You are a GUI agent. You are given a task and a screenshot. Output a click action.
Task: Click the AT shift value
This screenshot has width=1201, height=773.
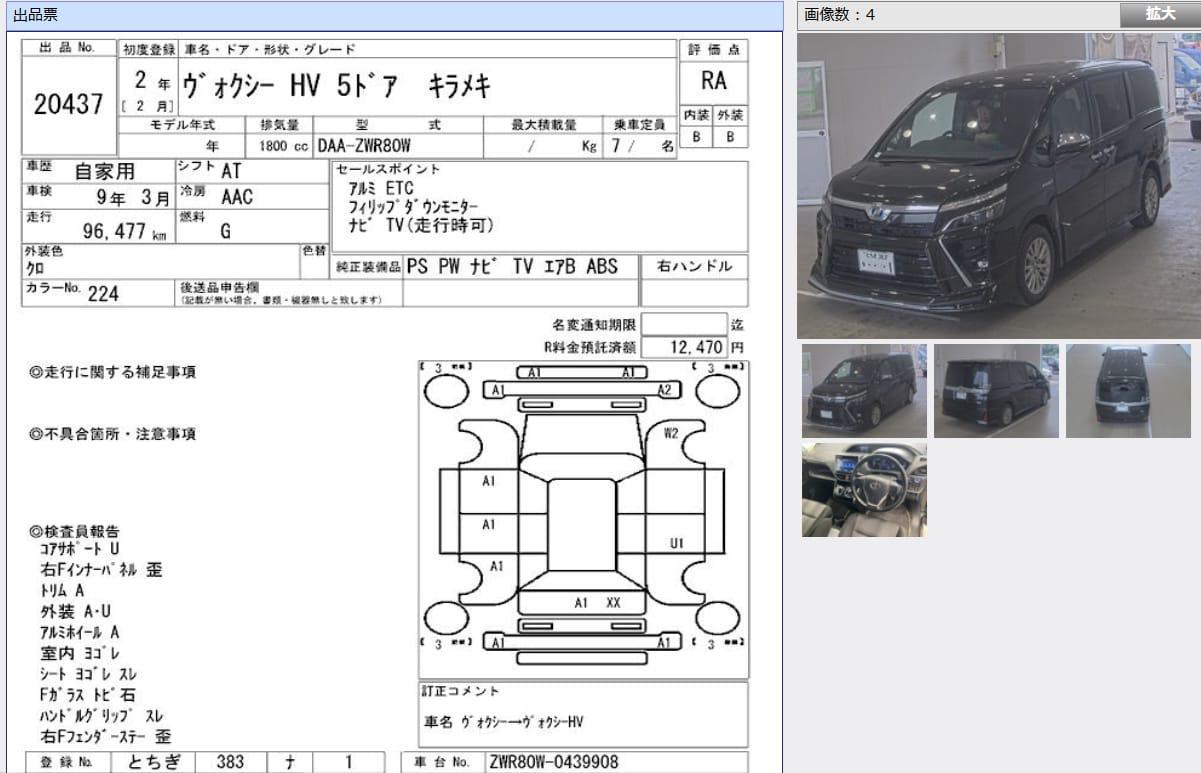pyautogui.click(x=231, y=172)
